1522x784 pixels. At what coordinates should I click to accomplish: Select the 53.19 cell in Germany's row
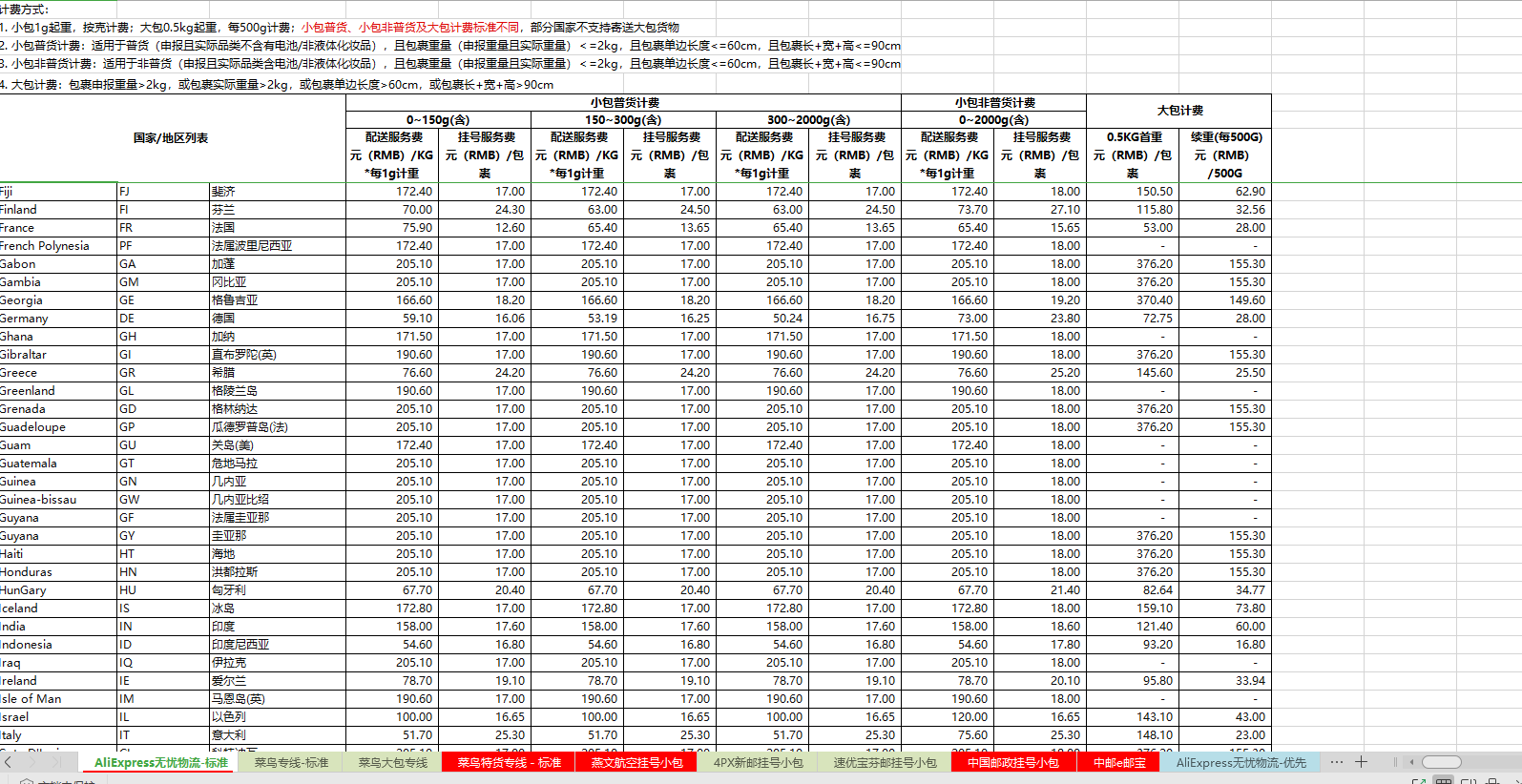point(577,319)
